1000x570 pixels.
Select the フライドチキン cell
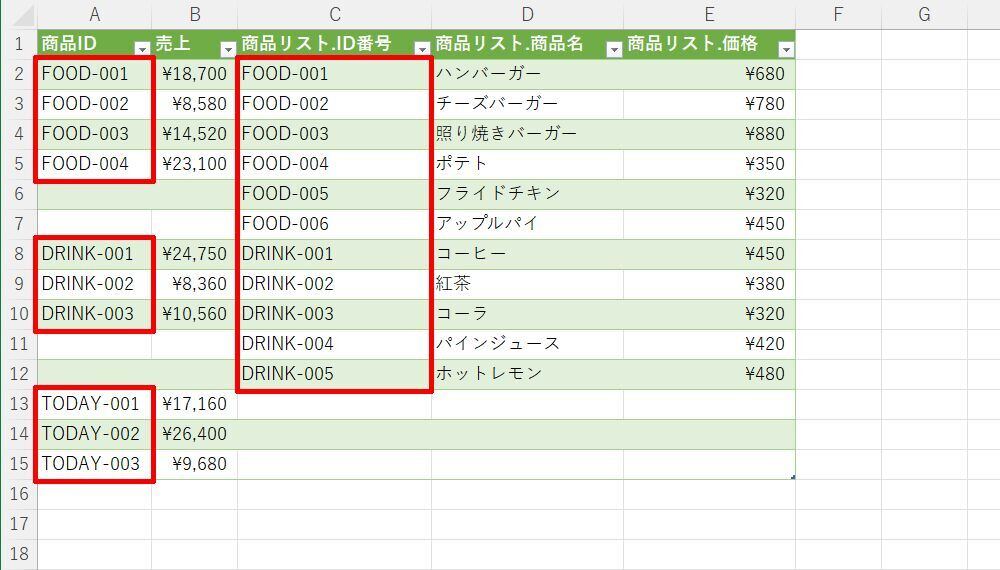coord(527,194)
